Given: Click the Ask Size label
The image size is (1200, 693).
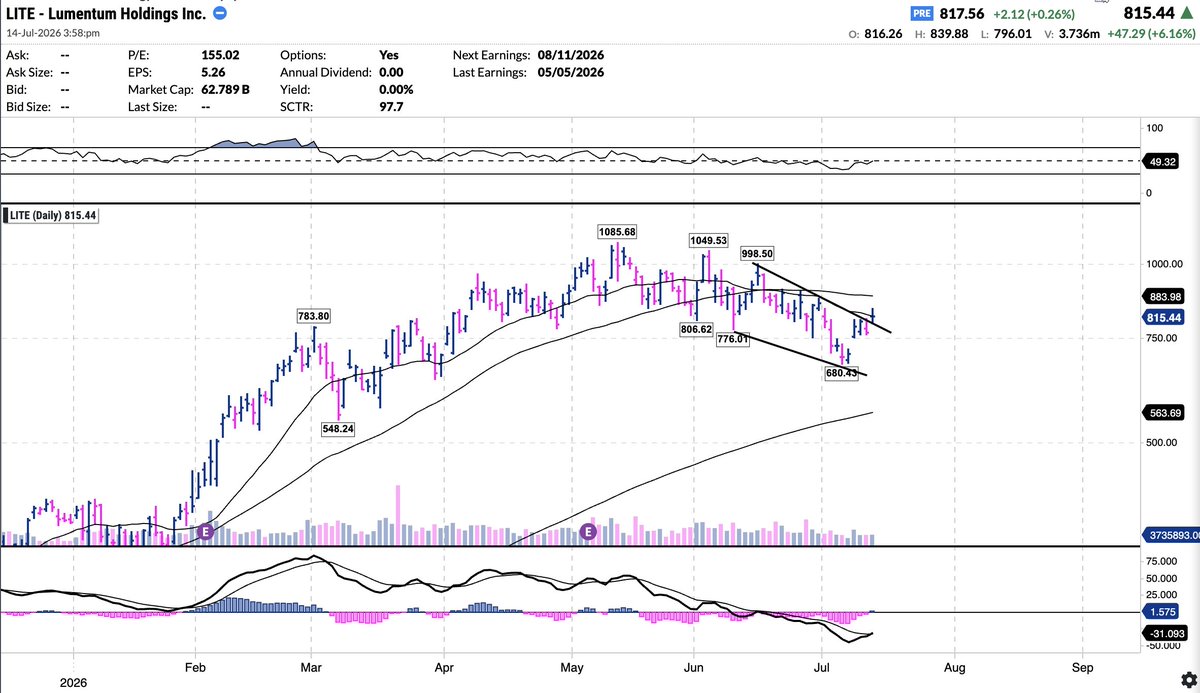Looking at the screenshot, I should click(31, 72).
